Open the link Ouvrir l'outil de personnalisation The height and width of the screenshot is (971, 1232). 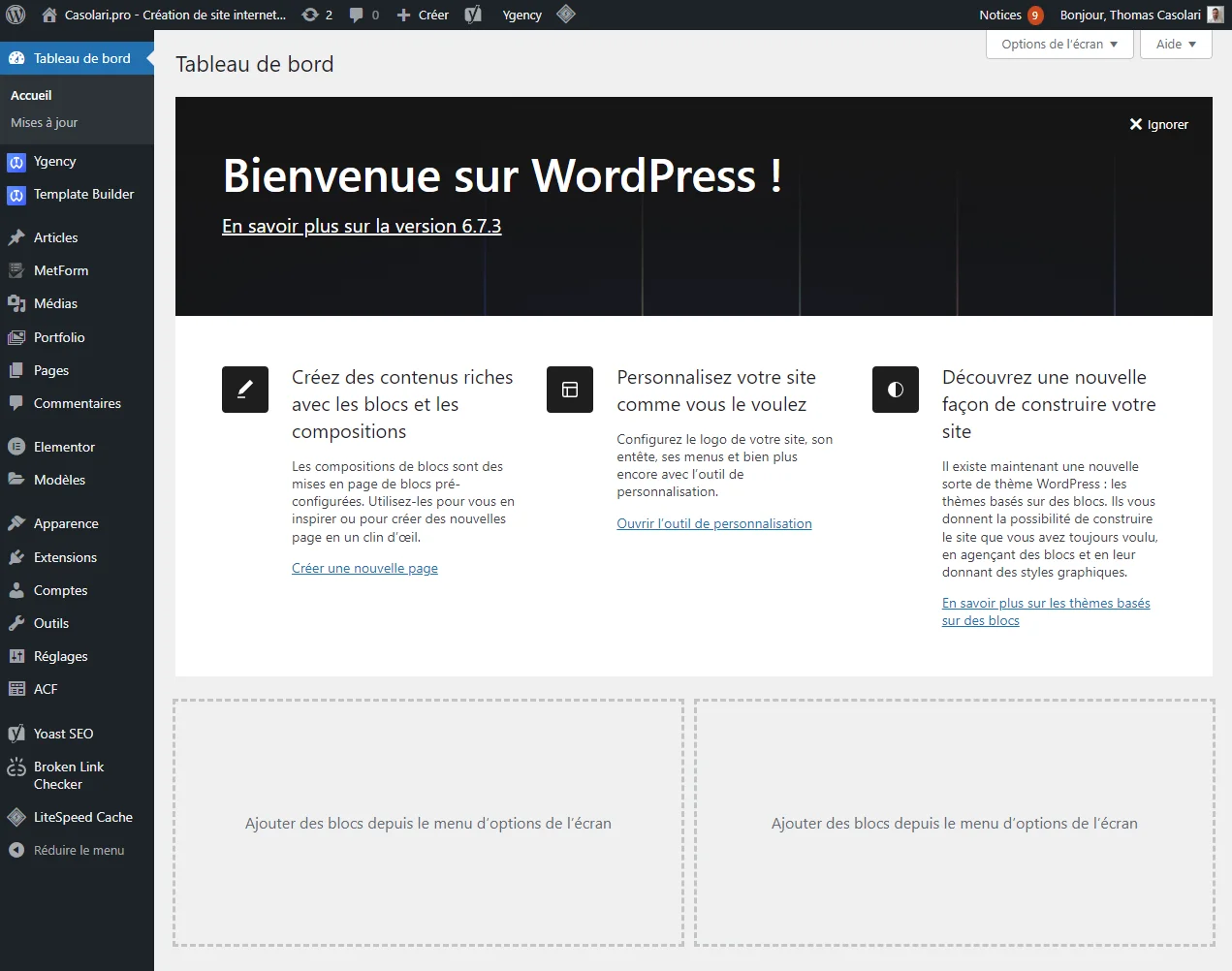(x=713, y=523)
